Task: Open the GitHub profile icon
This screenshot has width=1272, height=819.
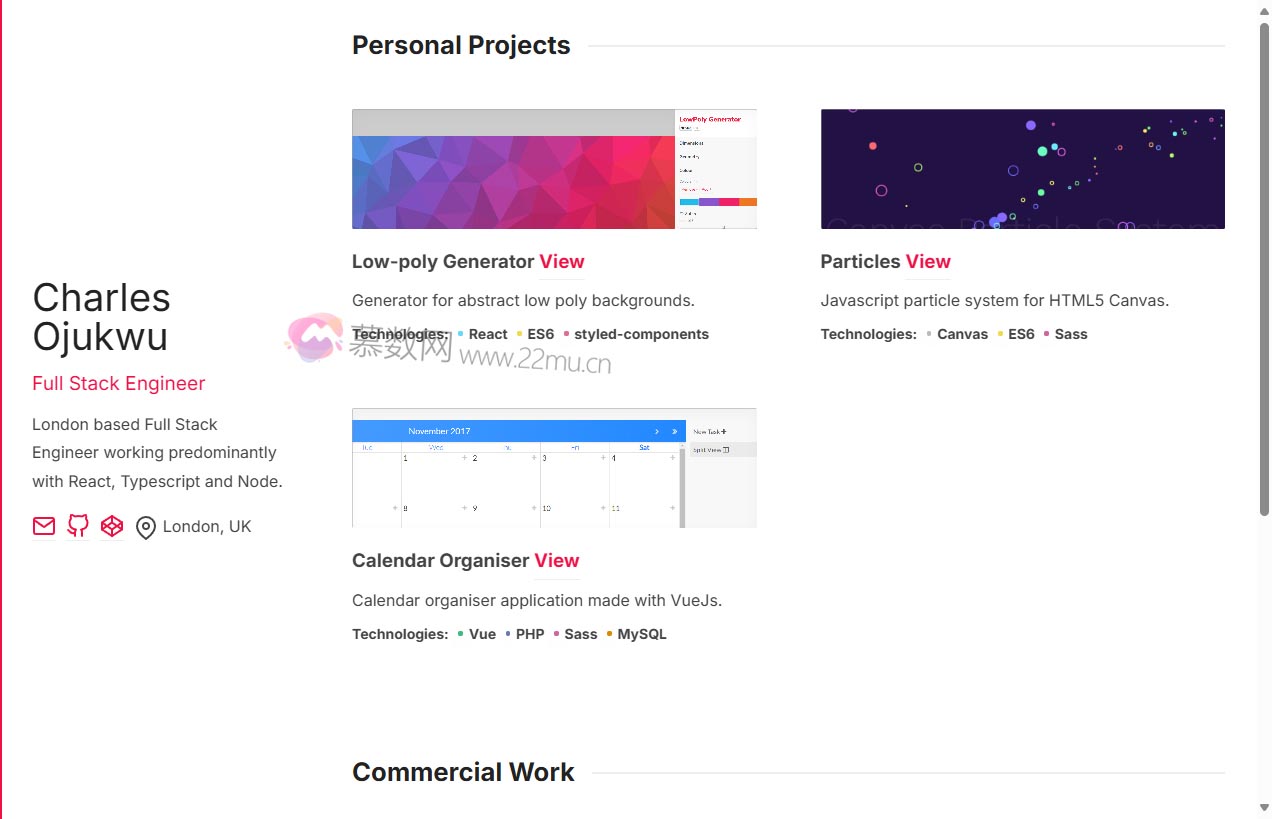Action: point(78,526)
